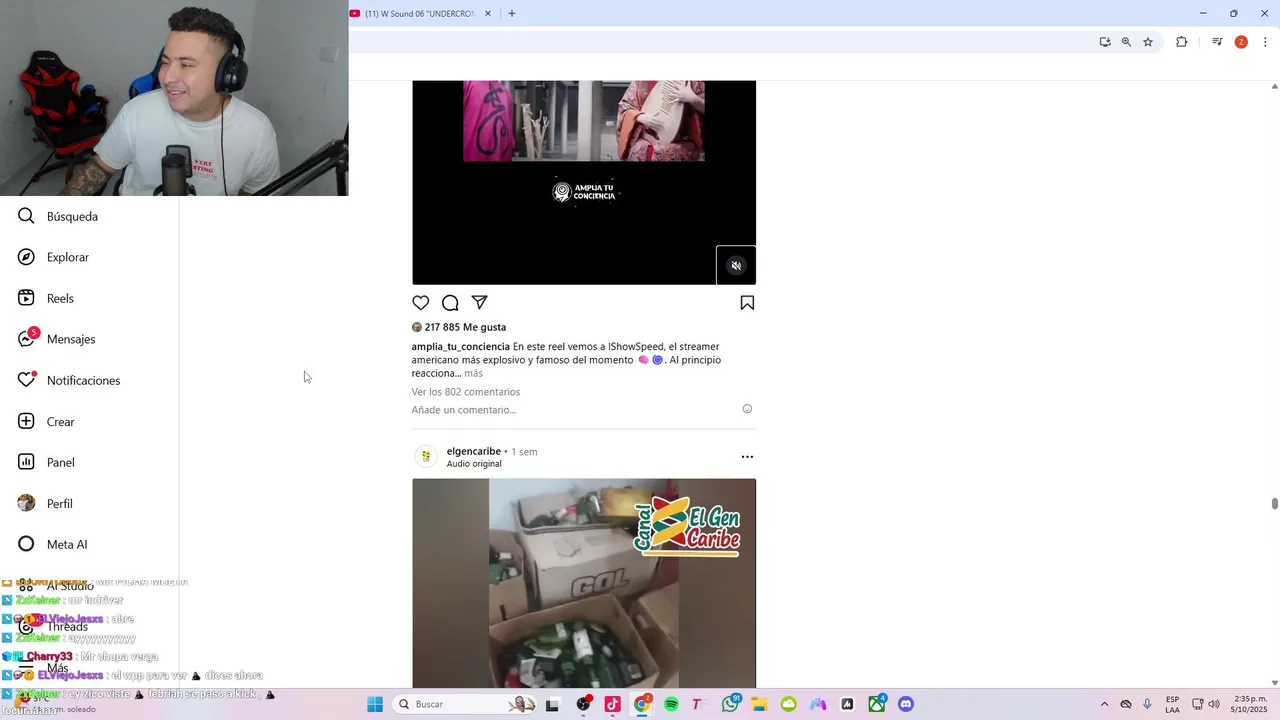Click the microphone tray icon

pyautogui.click(x=1147, y=704)
